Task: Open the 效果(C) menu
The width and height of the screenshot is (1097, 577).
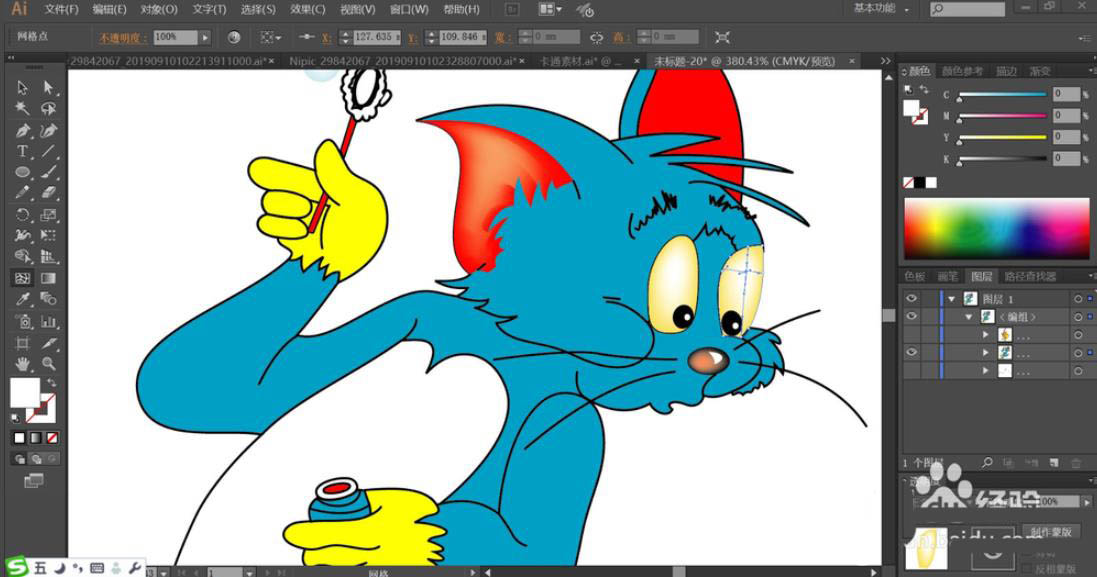Action: coord(308,9)
